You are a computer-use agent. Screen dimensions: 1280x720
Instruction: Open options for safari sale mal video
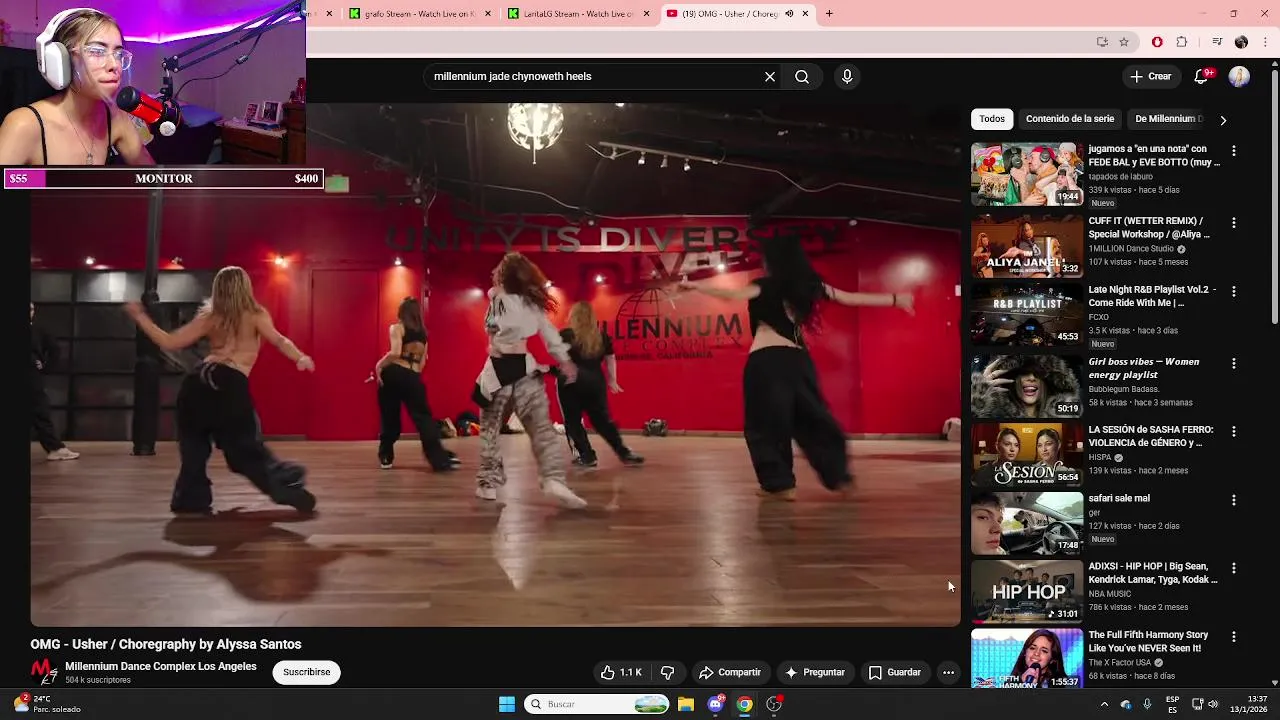(1234, 499)
